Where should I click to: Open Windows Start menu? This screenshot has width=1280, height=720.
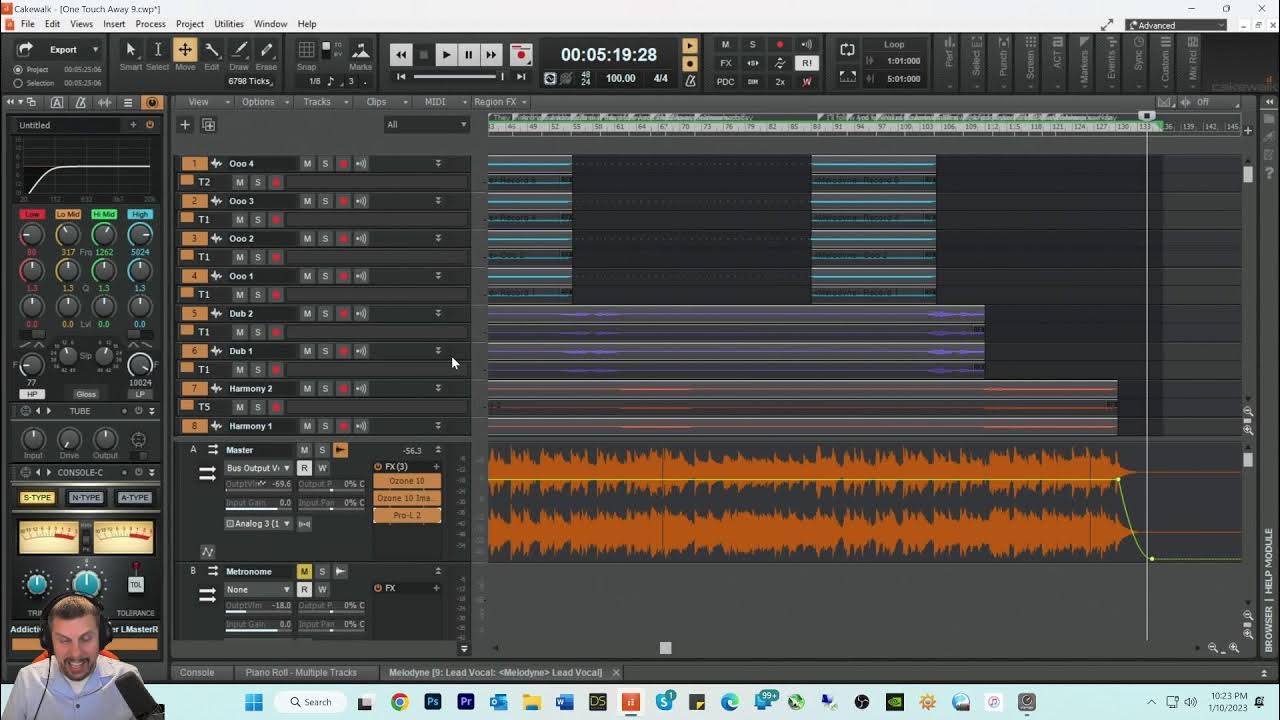coord(254,702)
